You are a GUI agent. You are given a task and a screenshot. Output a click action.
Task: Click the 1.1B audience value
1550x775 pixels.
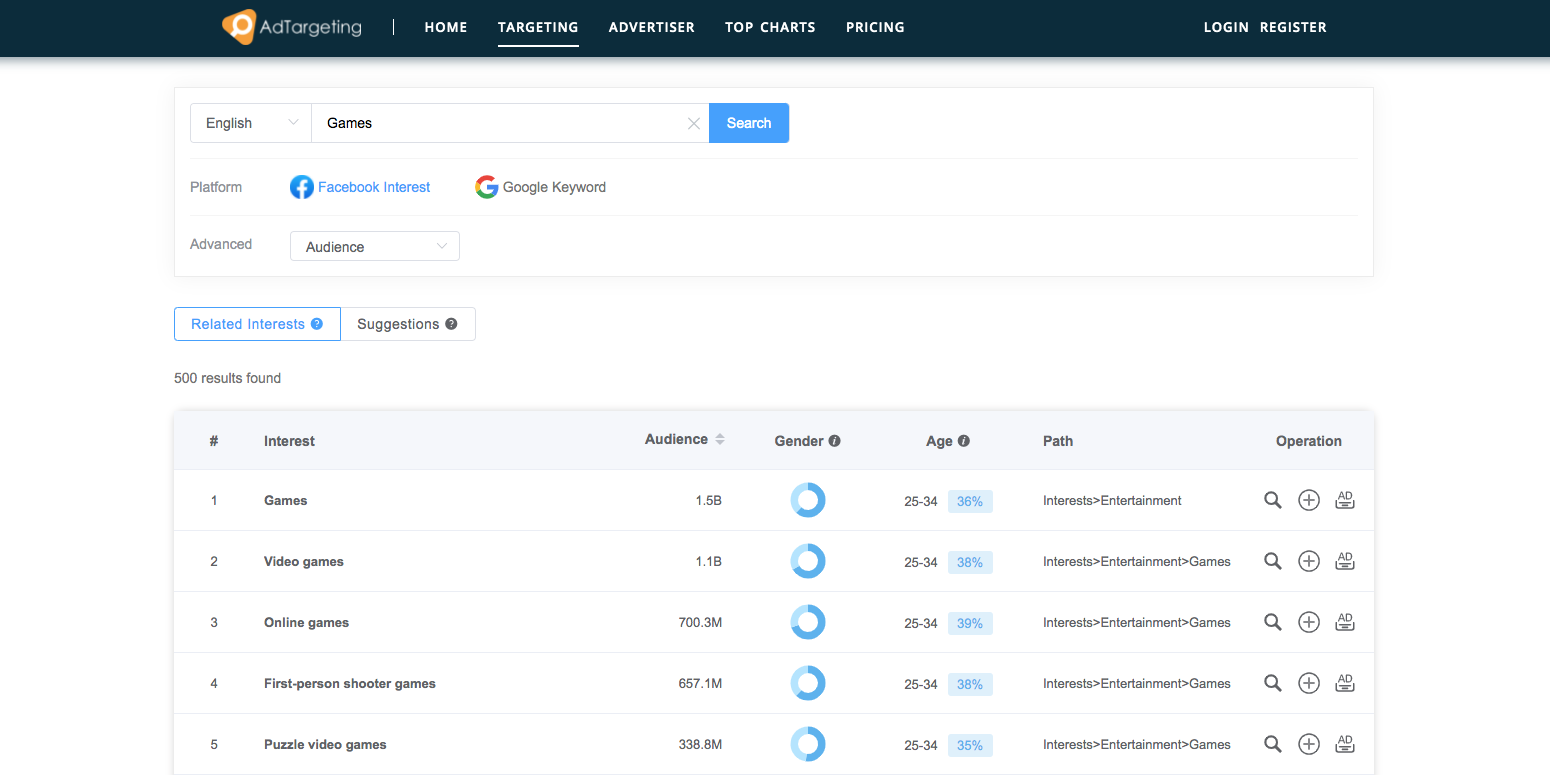tap(709, 561)
